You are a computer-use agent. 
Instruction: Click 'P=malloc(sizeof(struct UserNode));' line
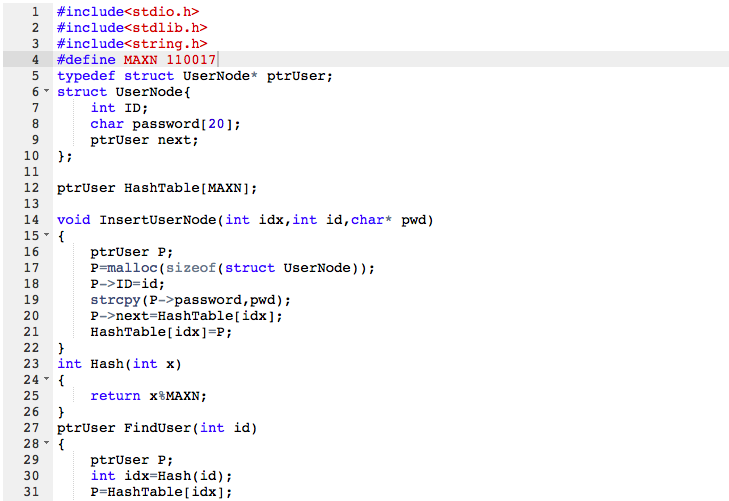pyautogui.click(x=232, y=268)
